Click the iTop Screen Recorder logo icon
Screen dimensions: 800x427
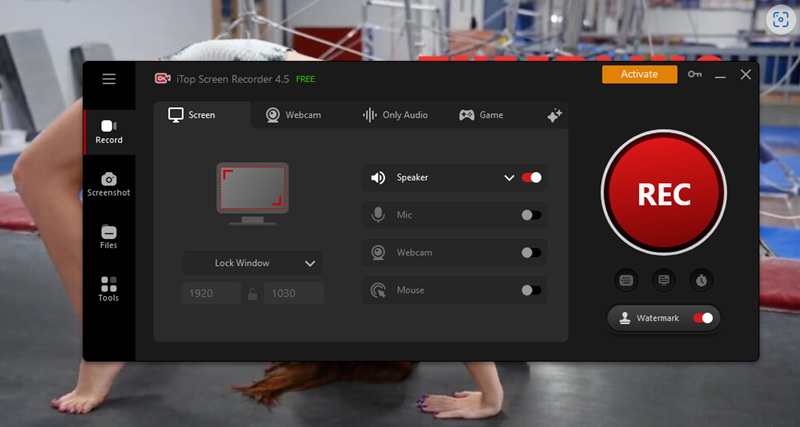coord(162,79)
